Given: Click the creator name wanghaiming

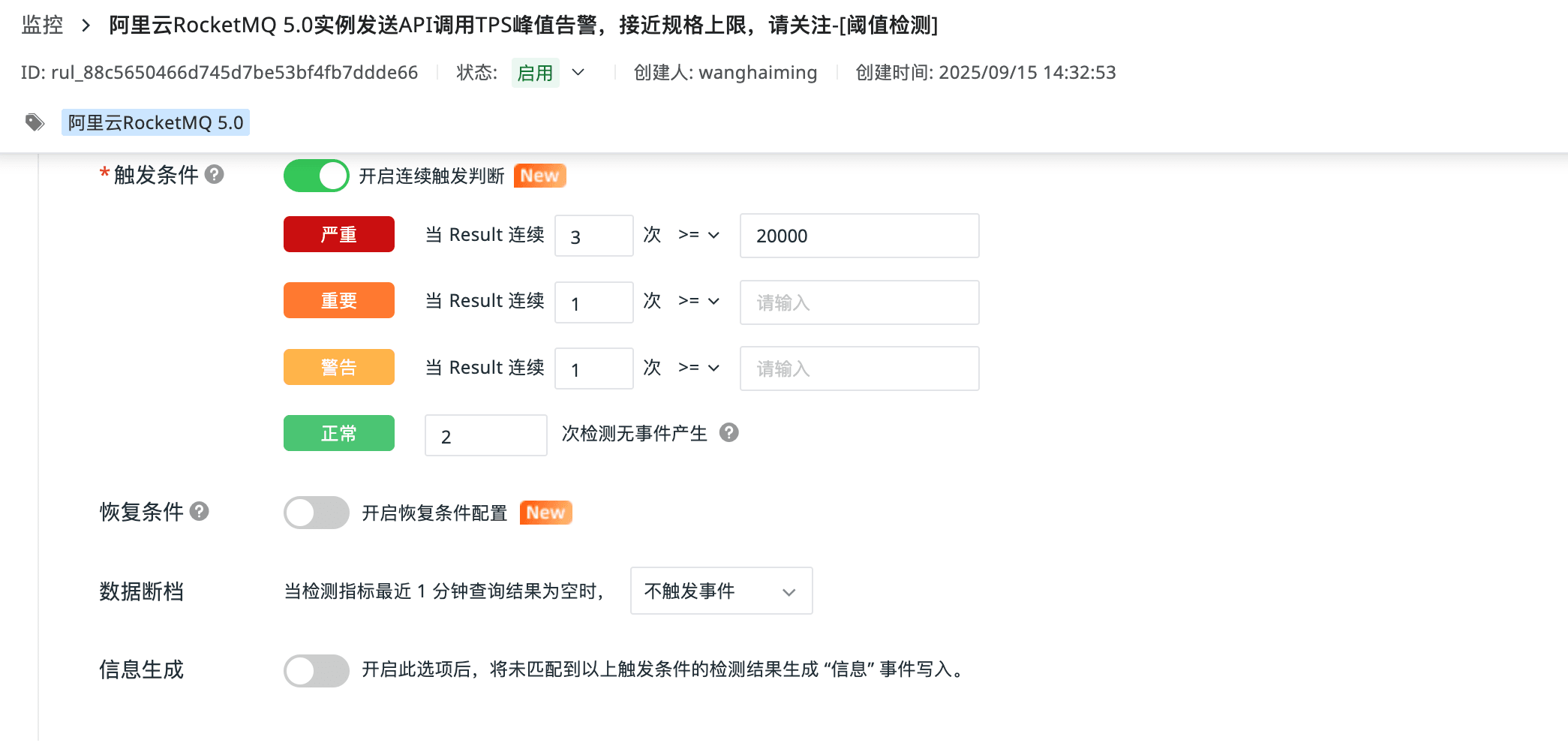Looking at the screenshot, I should (758, 73).
